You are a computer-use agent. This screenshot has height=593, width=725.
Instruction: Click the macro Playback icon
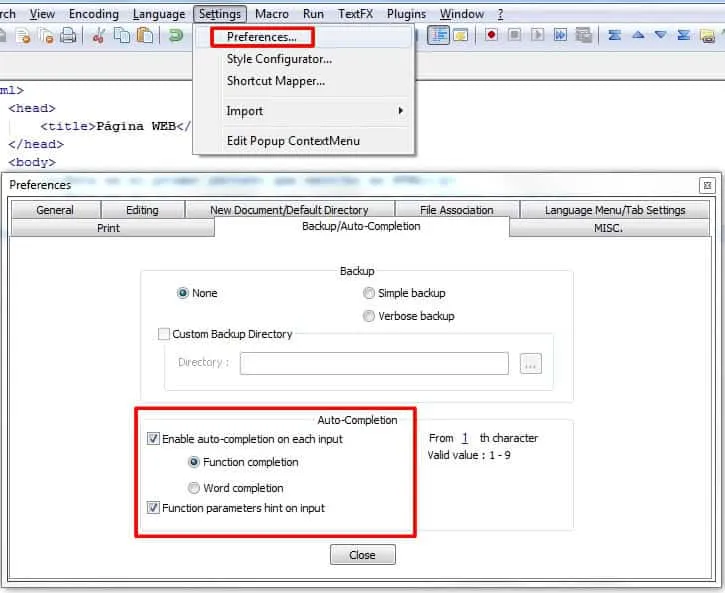pos(537,35)
